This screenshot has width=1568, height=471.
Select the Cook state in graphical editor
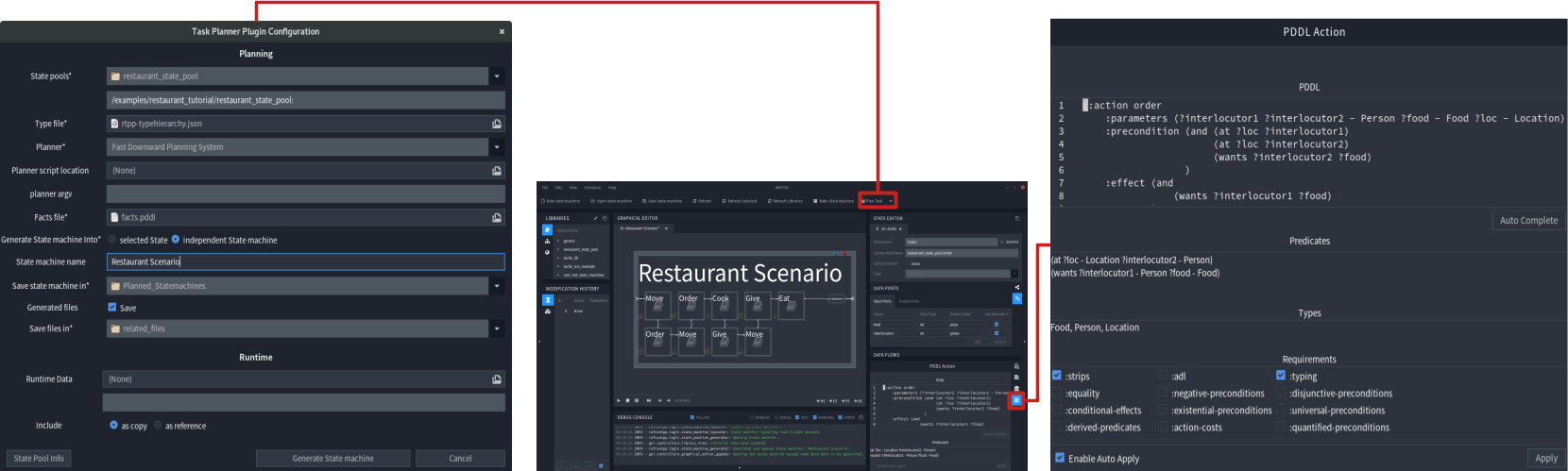(723, 305)
